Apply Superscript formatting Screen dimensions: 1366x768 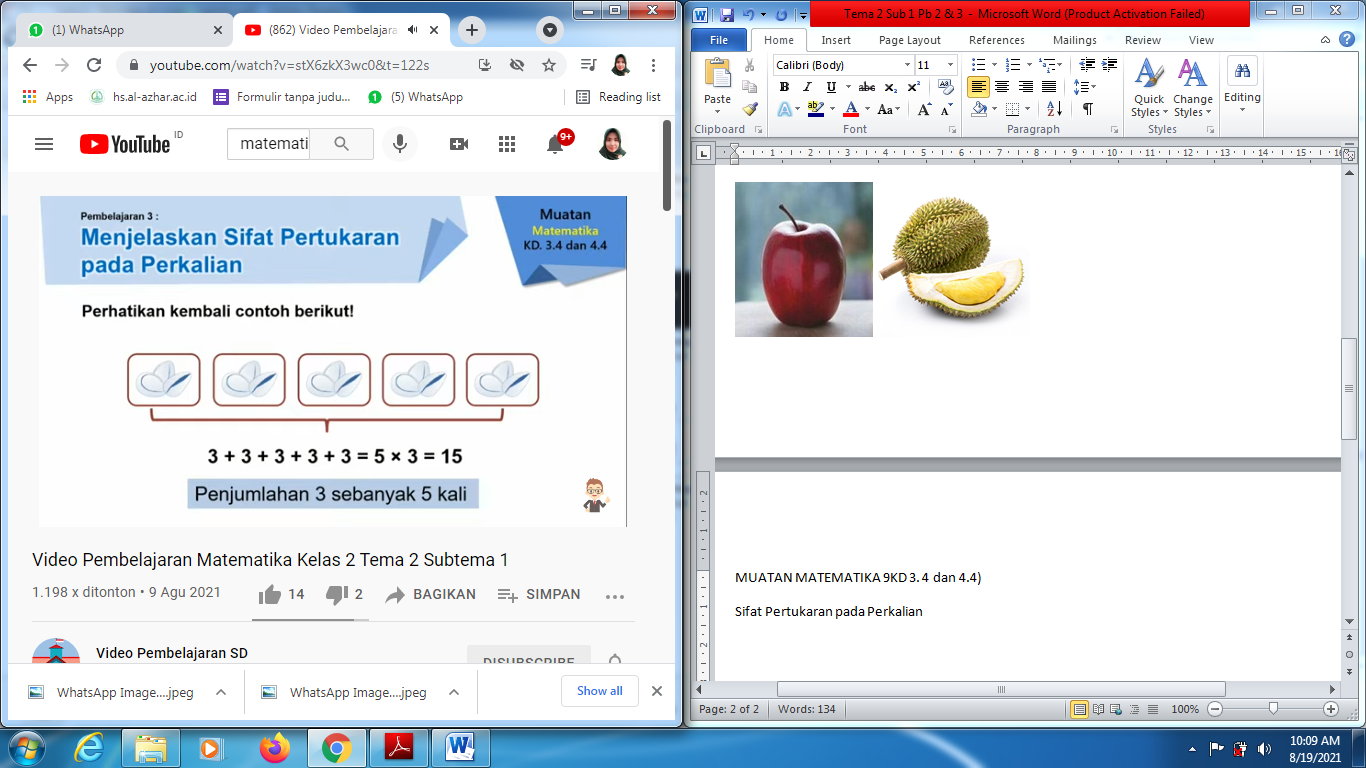point(913,87)
